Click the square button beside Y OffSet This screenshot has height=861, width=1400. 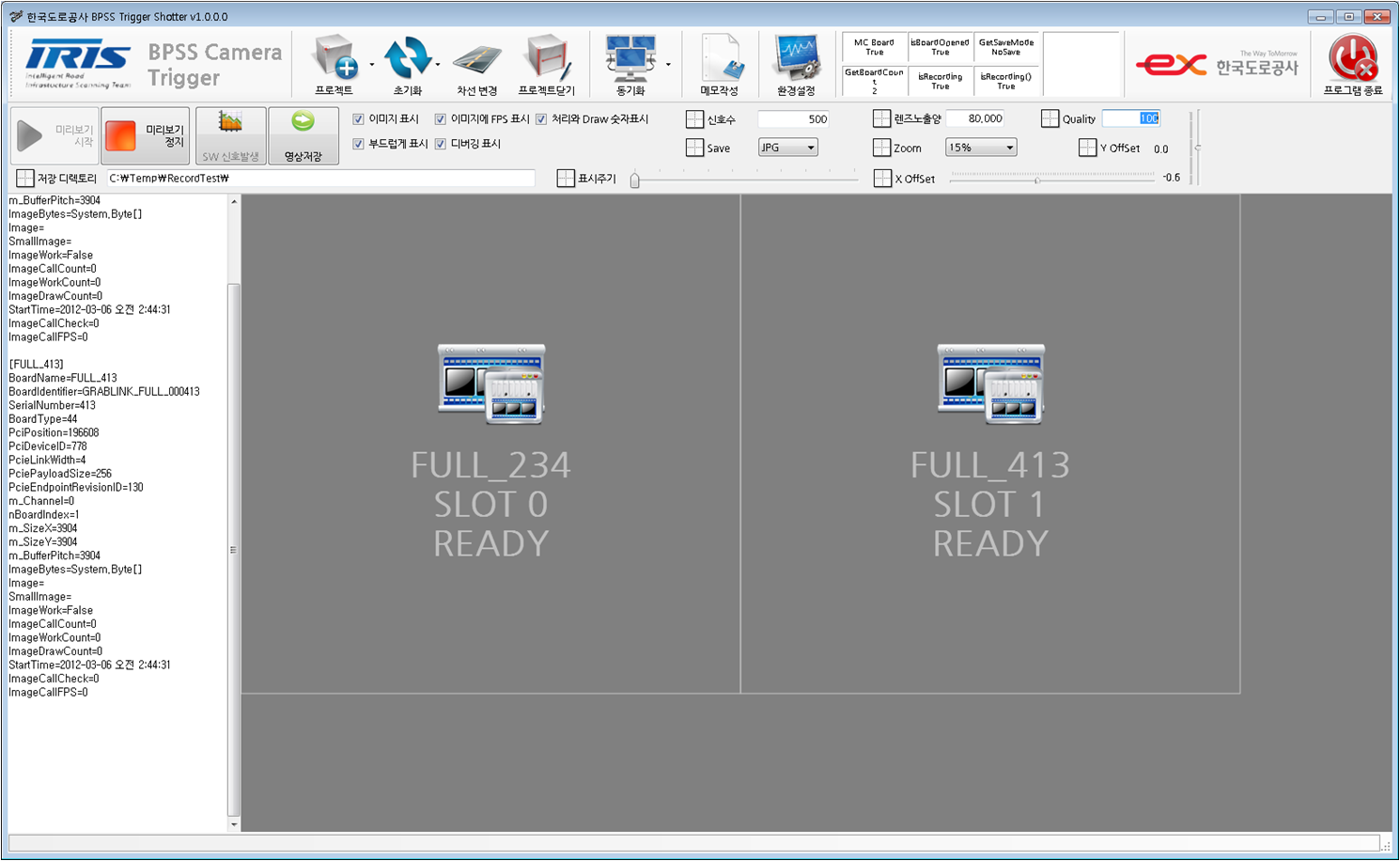(1087, 148)
